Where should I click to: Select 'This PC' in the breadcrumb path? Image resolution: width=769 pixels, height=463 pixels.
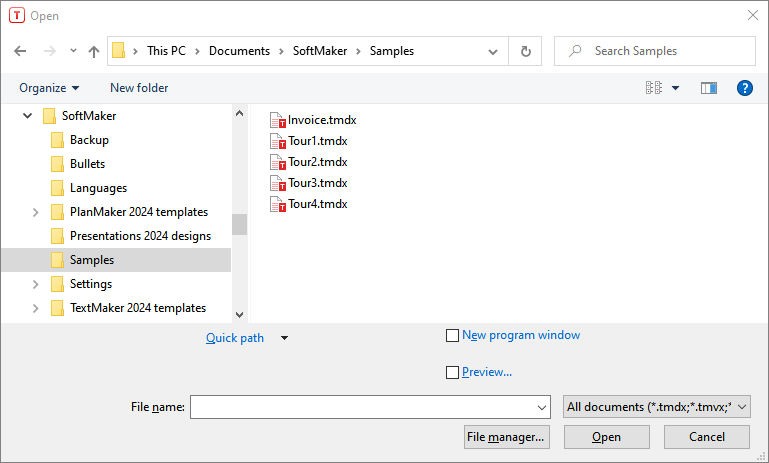pos(166,51)
